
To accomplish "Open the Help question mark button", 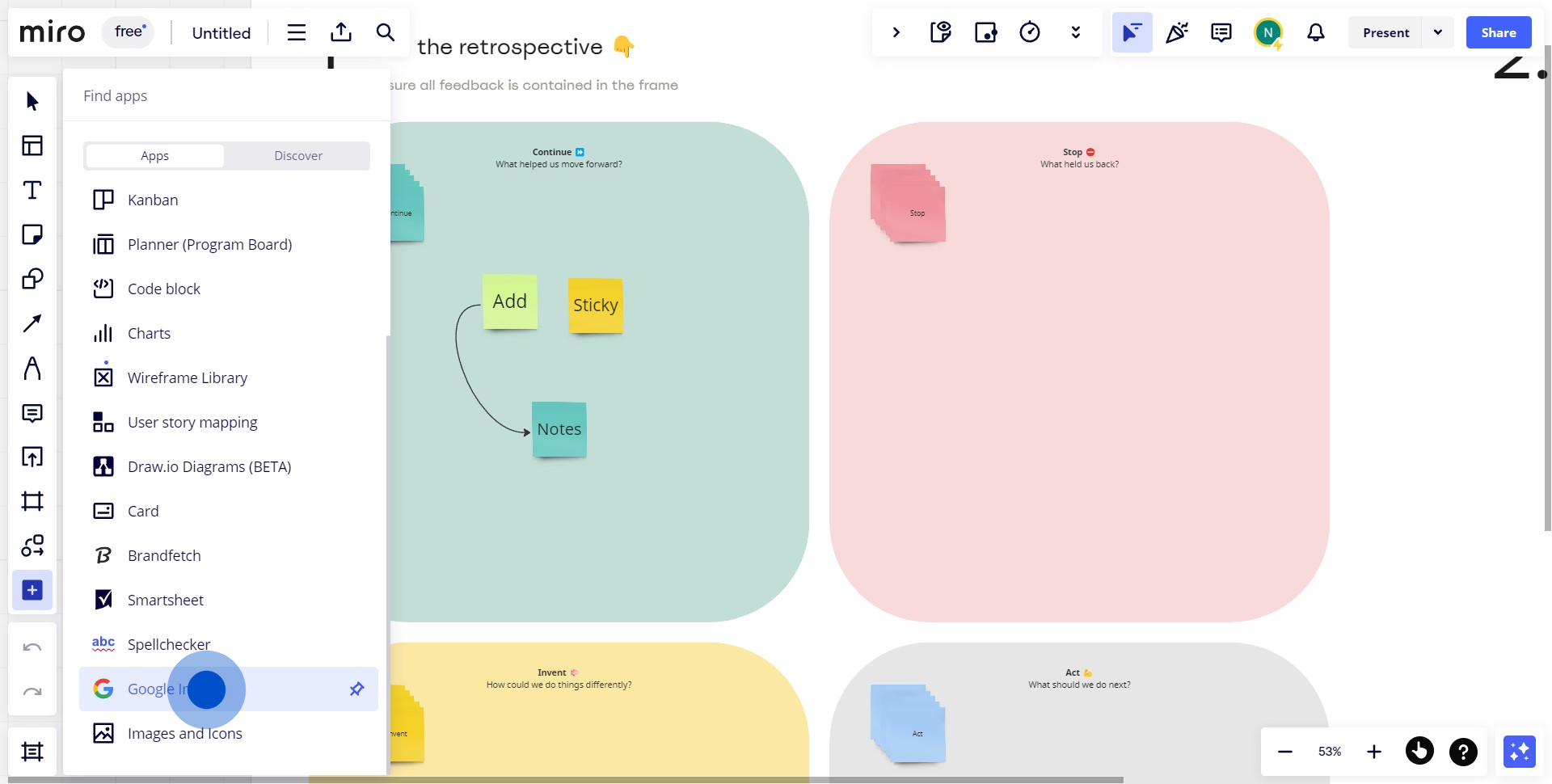I will (x=1463, y=752).
